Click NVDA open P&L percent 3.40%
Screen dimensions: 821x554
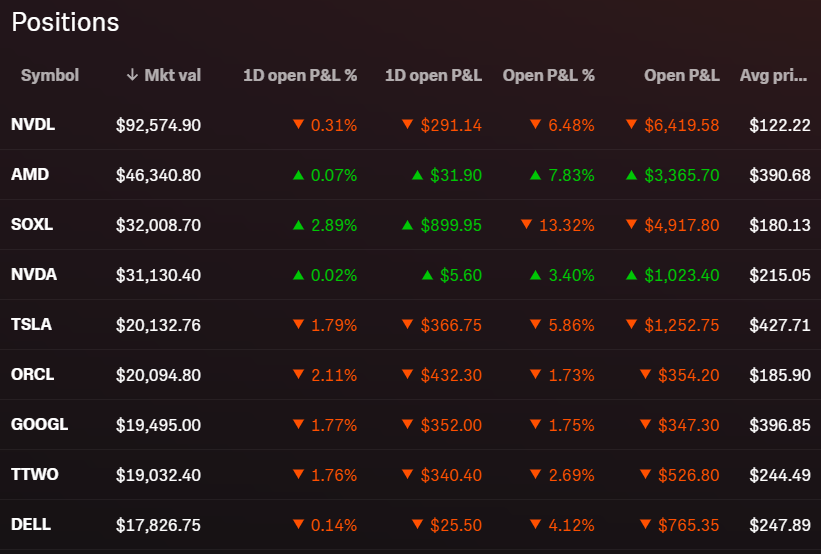(571, 275)
